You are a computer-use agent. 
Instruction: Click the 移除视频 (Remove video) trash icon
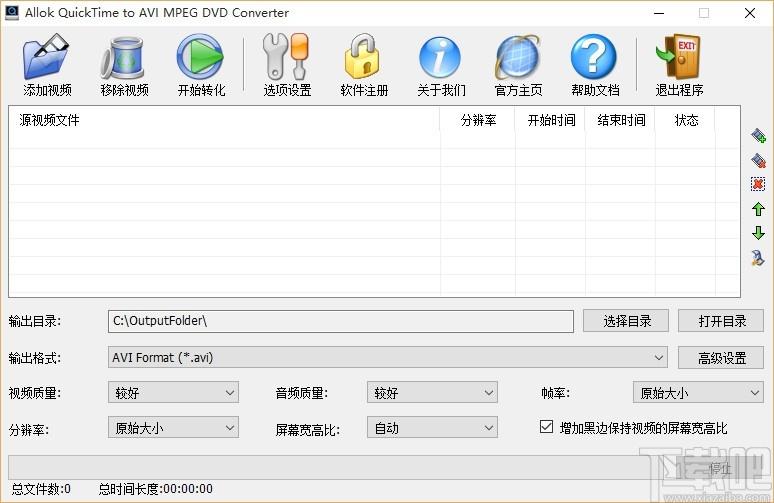(x=124, y=57)
